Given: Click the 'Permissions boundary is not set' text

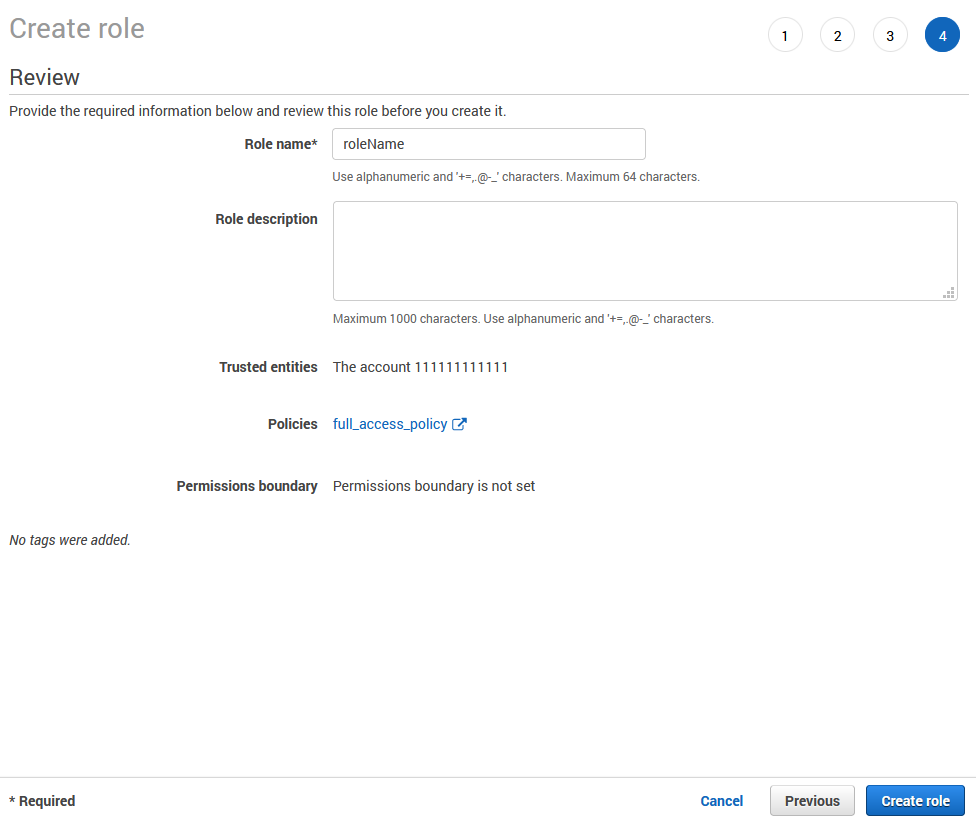Looking at the screenshot, I should click(x=433, y=486).
